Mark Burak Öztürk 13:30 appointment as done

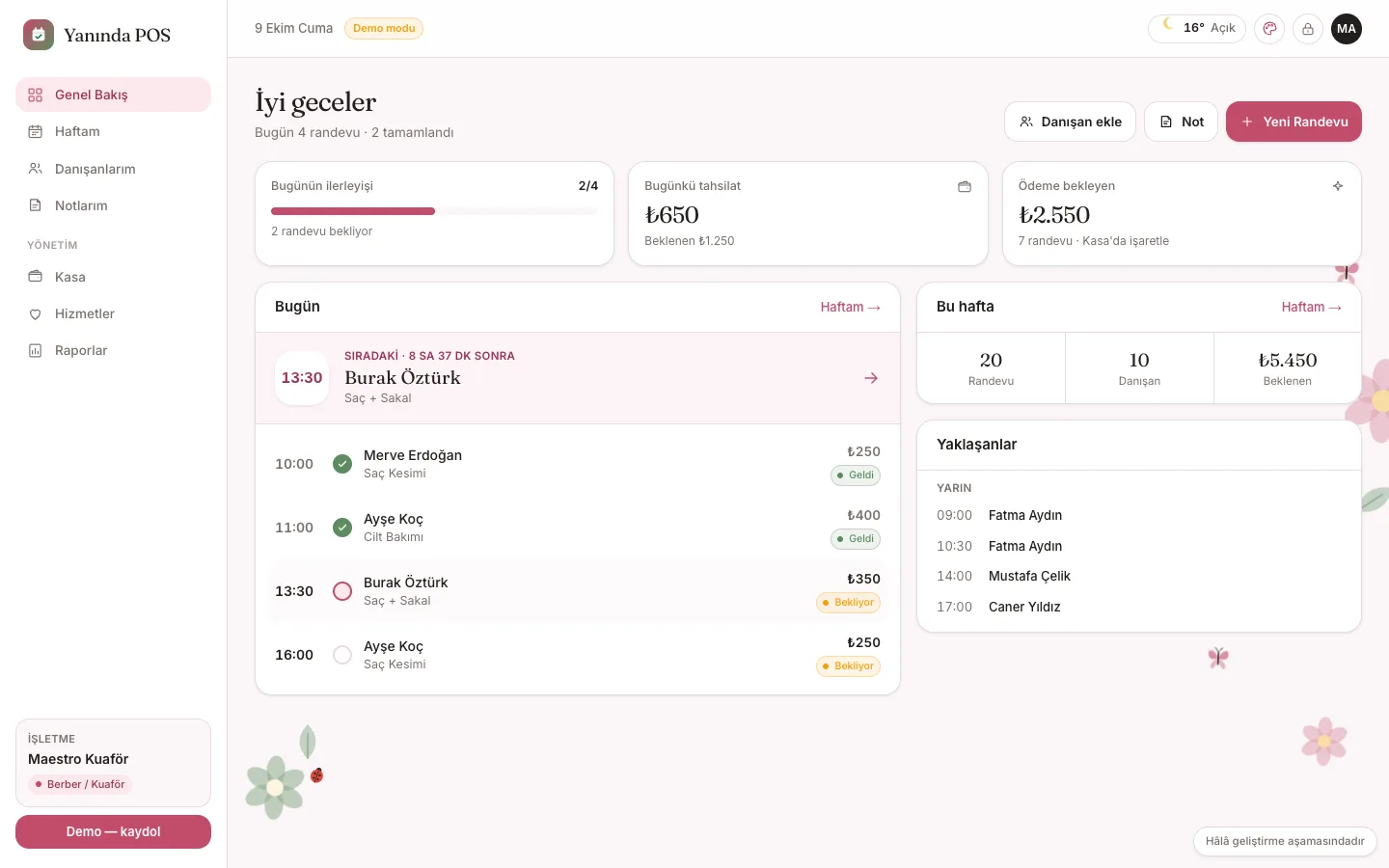(x=342, y=591)
